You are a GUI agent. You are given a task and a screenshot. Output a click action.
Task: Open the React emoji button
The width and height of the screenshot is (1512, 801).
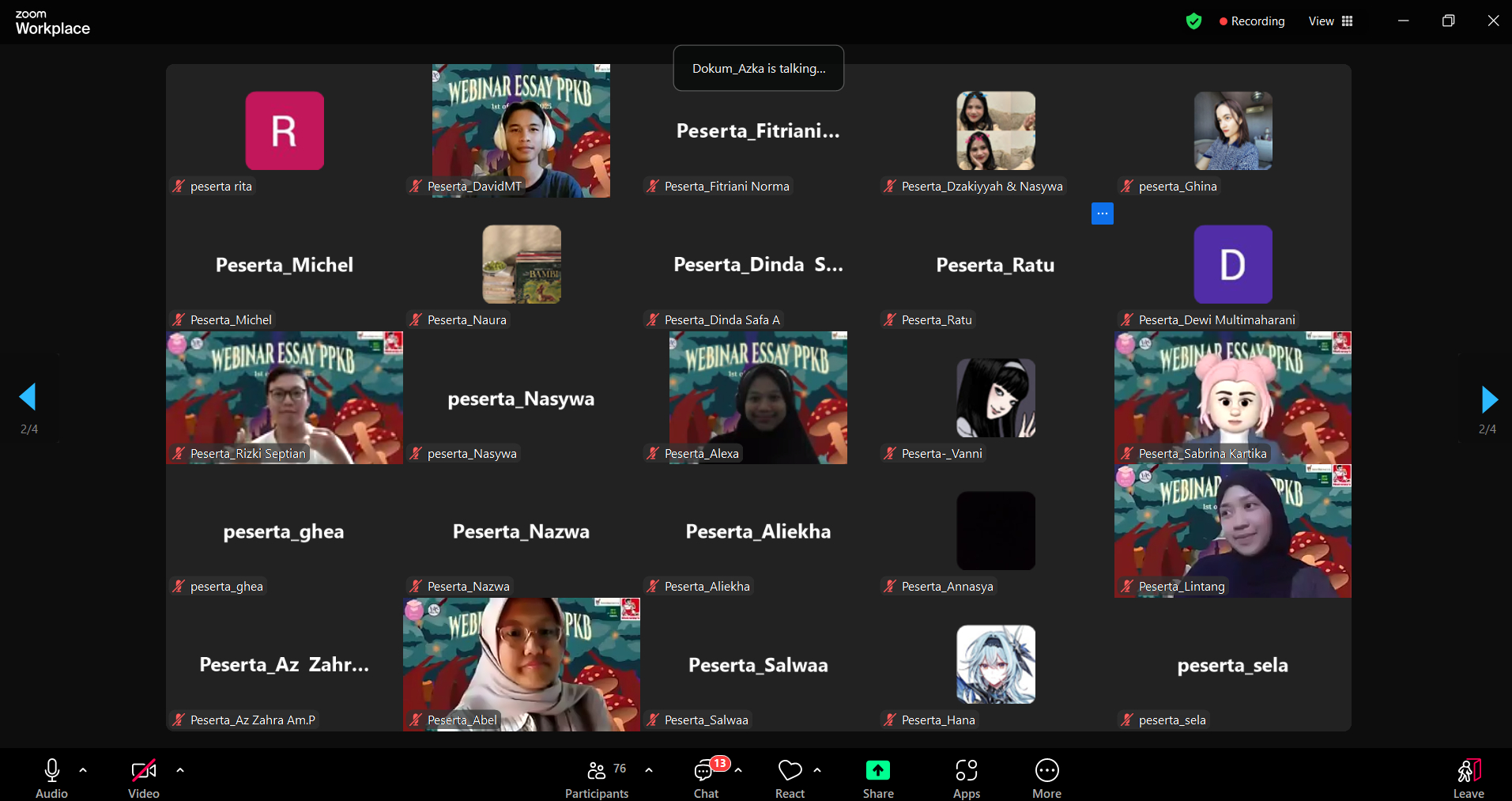(x=790, y=779)
